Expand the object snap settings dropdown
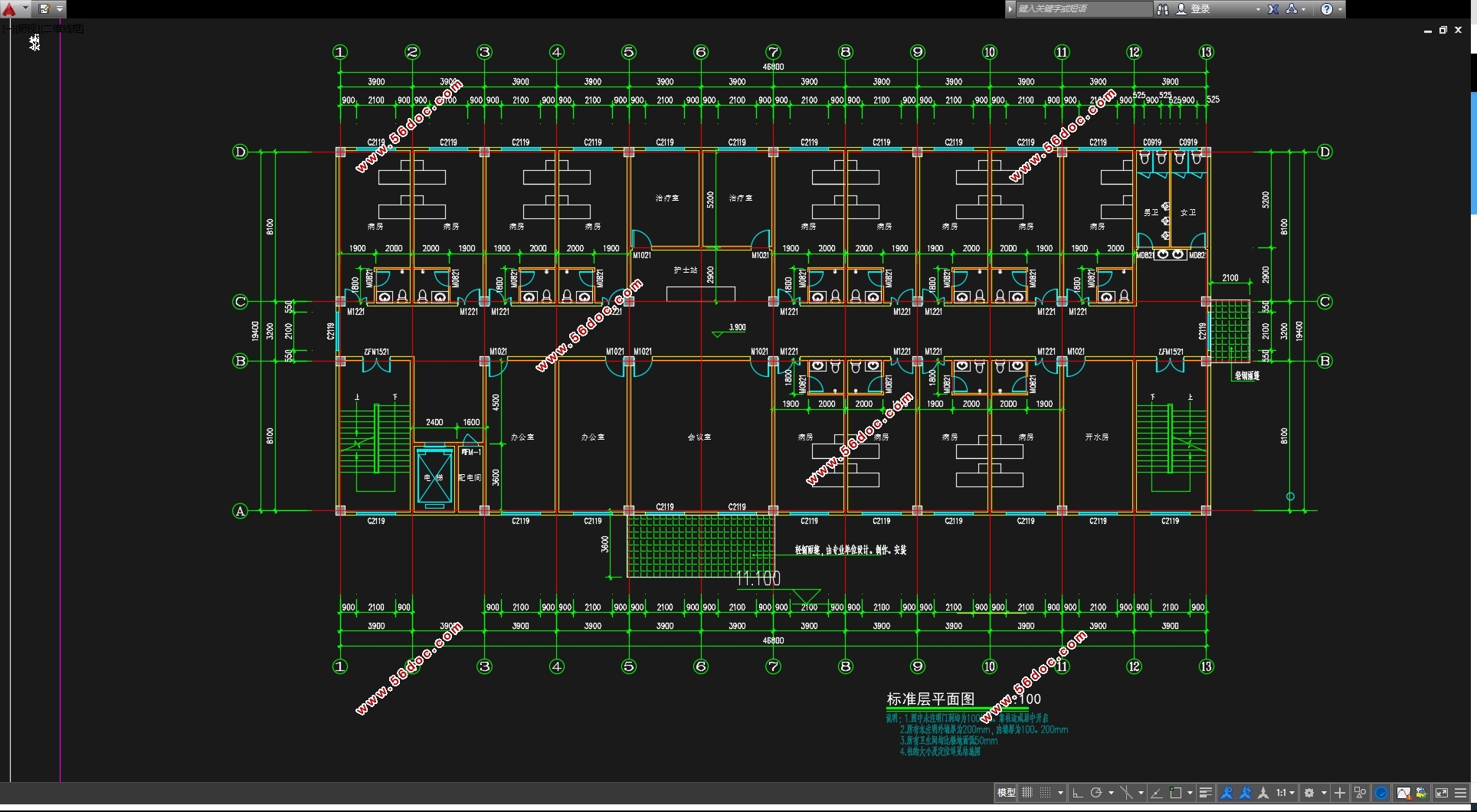1477x812 pixels. tap(1190, 793)
